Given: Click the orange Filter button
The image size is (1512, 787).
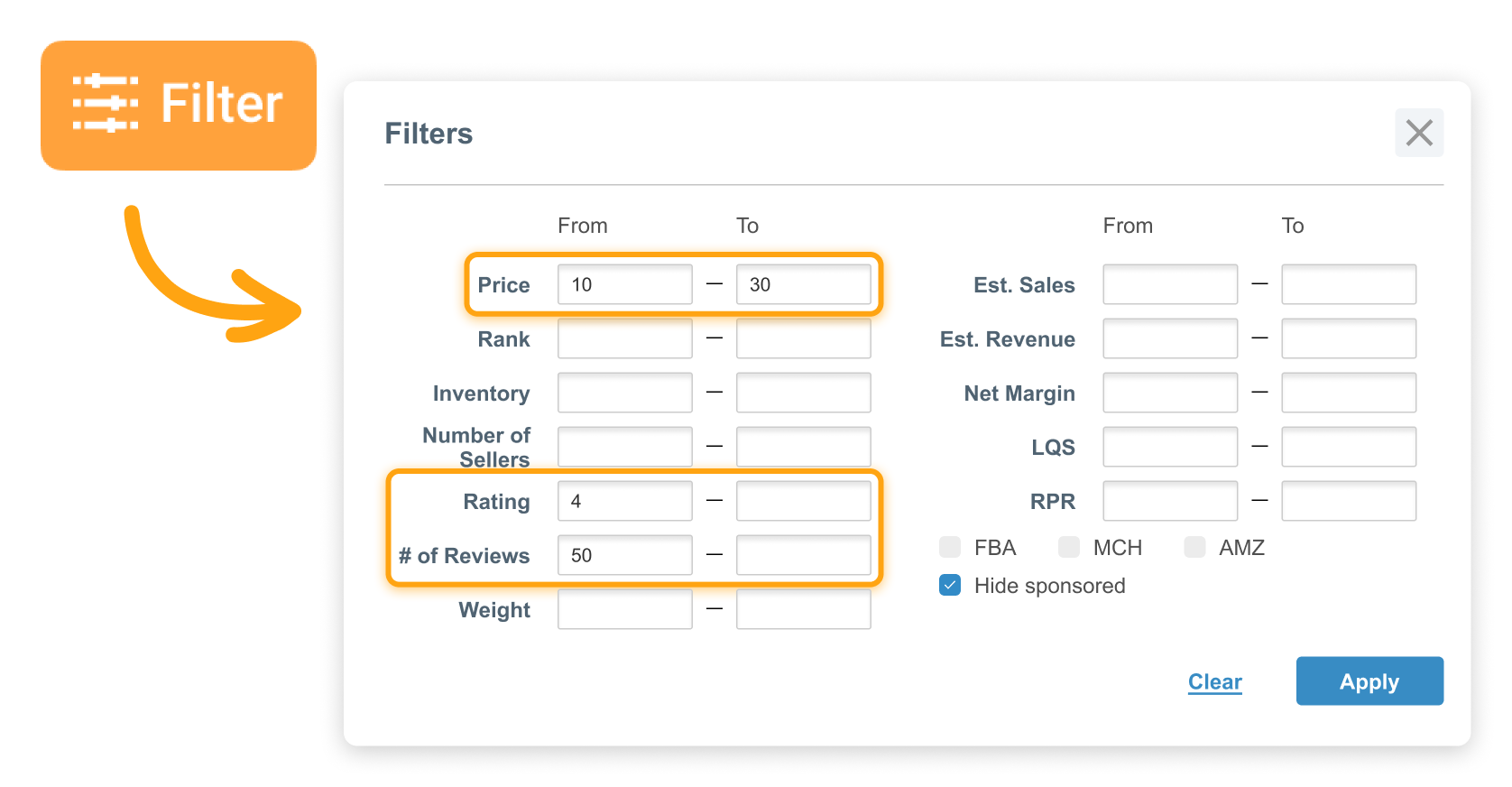Looking at the screenshot, I should point(178,105).
